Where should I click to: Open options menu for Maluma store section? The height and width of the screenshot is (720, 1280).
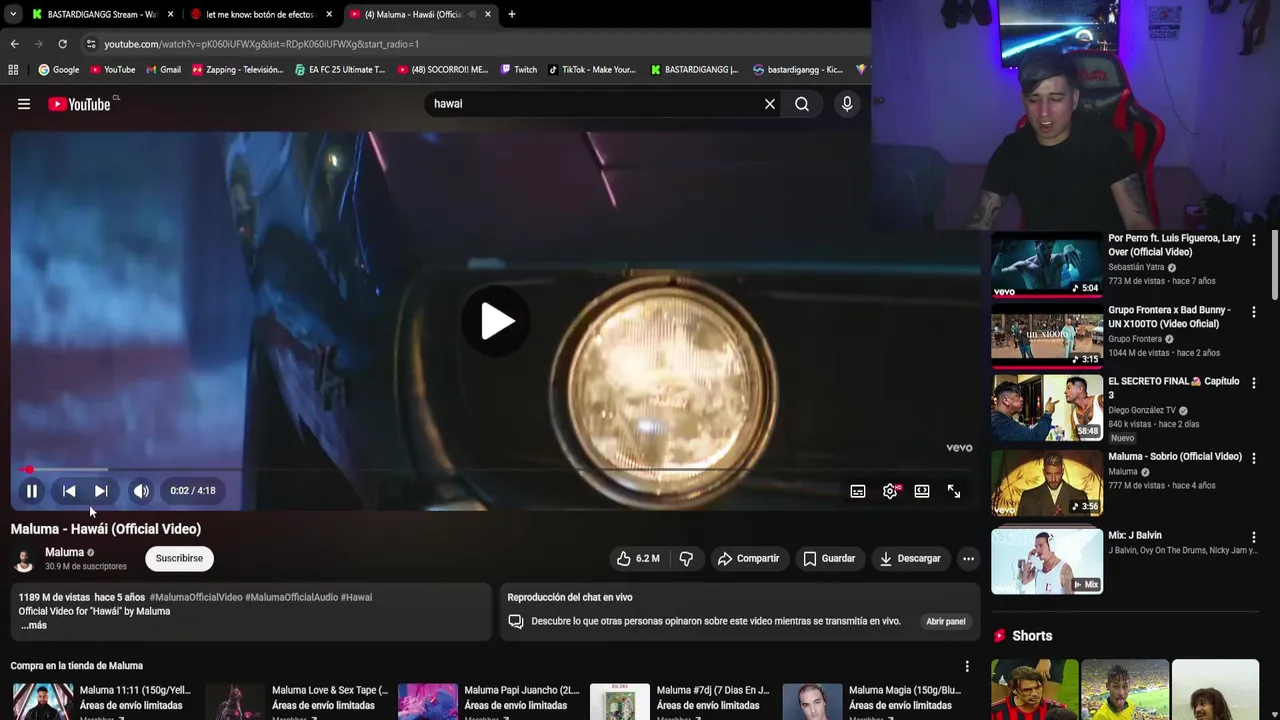point(967,666)
